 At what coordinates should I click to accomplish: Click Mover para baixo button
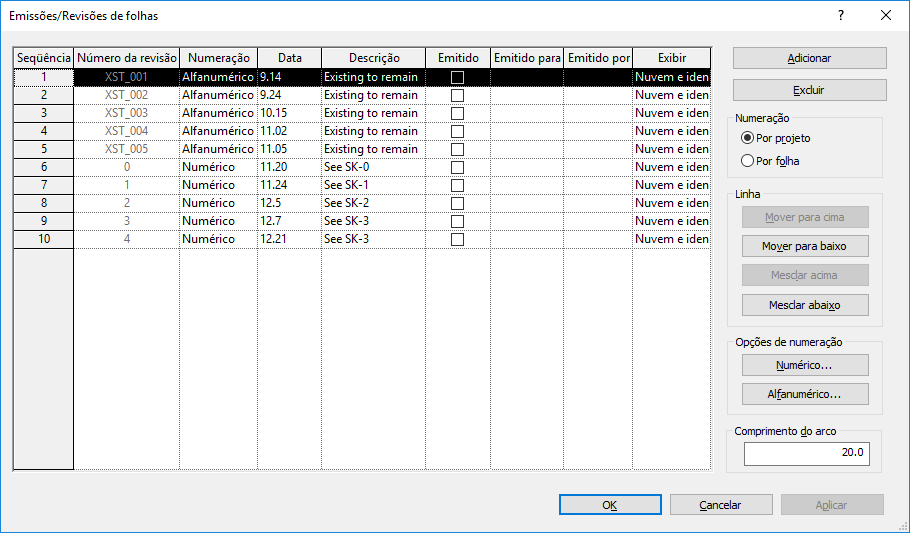tap(805, 246)
